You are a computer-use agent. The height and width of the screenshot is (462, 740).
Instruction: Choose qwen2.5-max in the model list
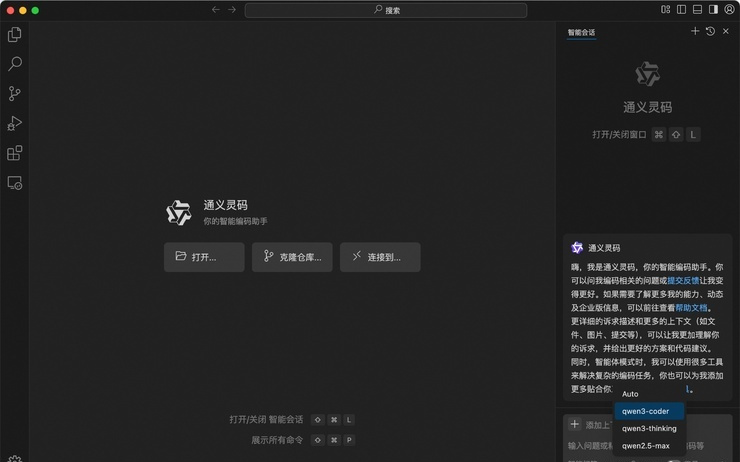pos(649,446)
